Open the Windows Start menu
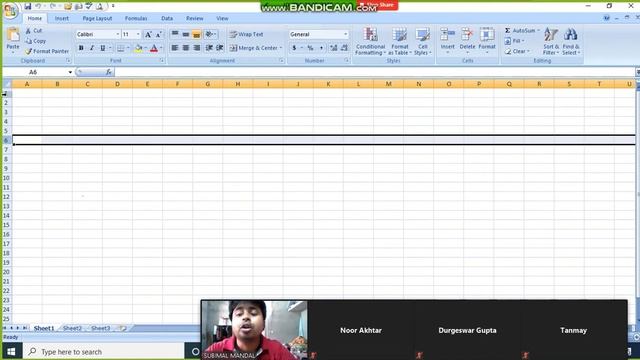Viewport: 640px width, 360px height. tap(11, 351)
